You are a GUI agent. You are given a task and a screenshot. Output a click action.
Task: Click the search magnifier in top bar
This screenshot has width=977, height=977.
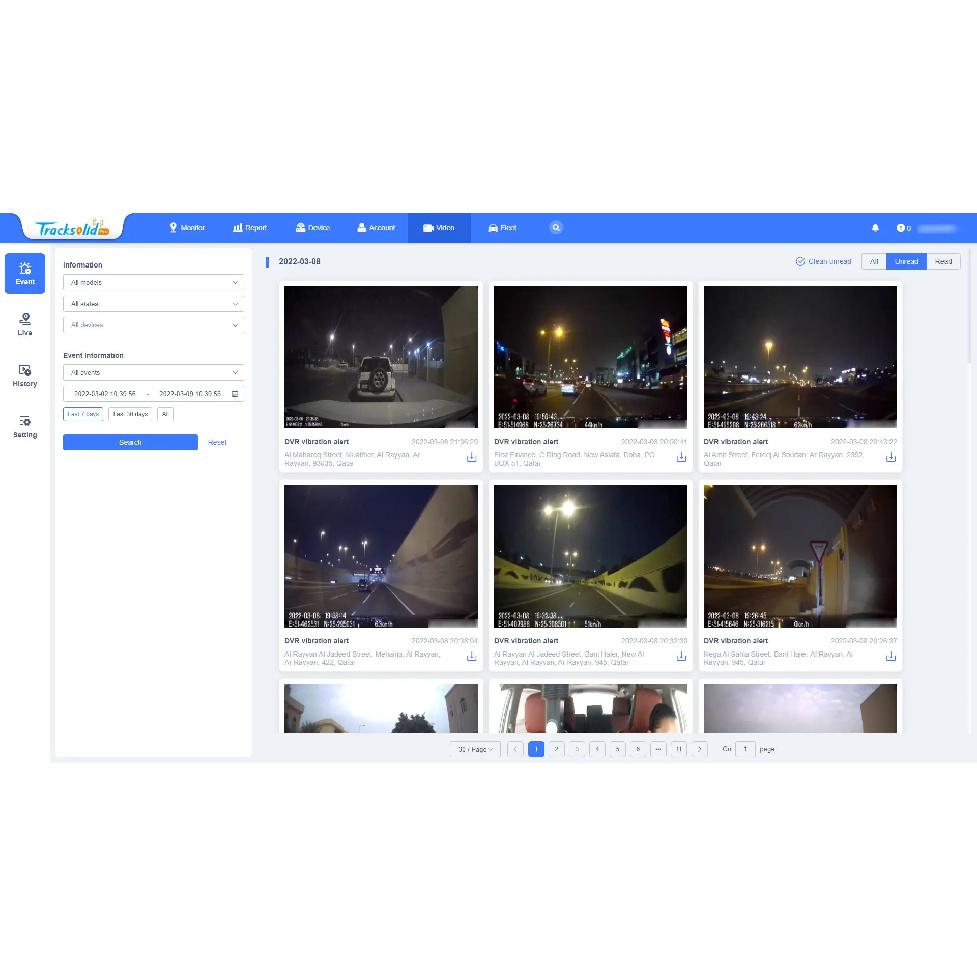pos(556,228)
